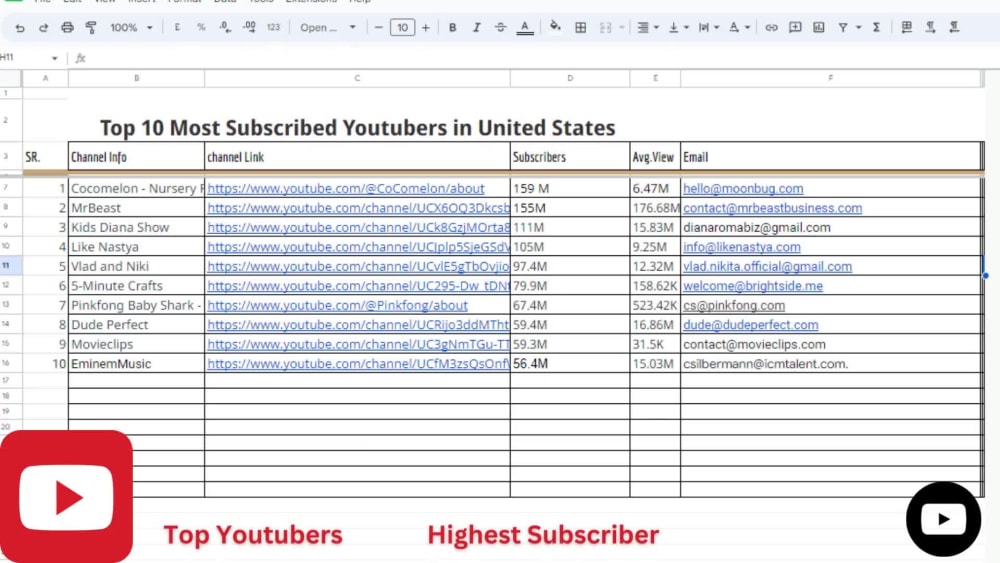This screenshot has width=1000, height=563.
Task: Increase decimal places
Action: click(249, 27)
